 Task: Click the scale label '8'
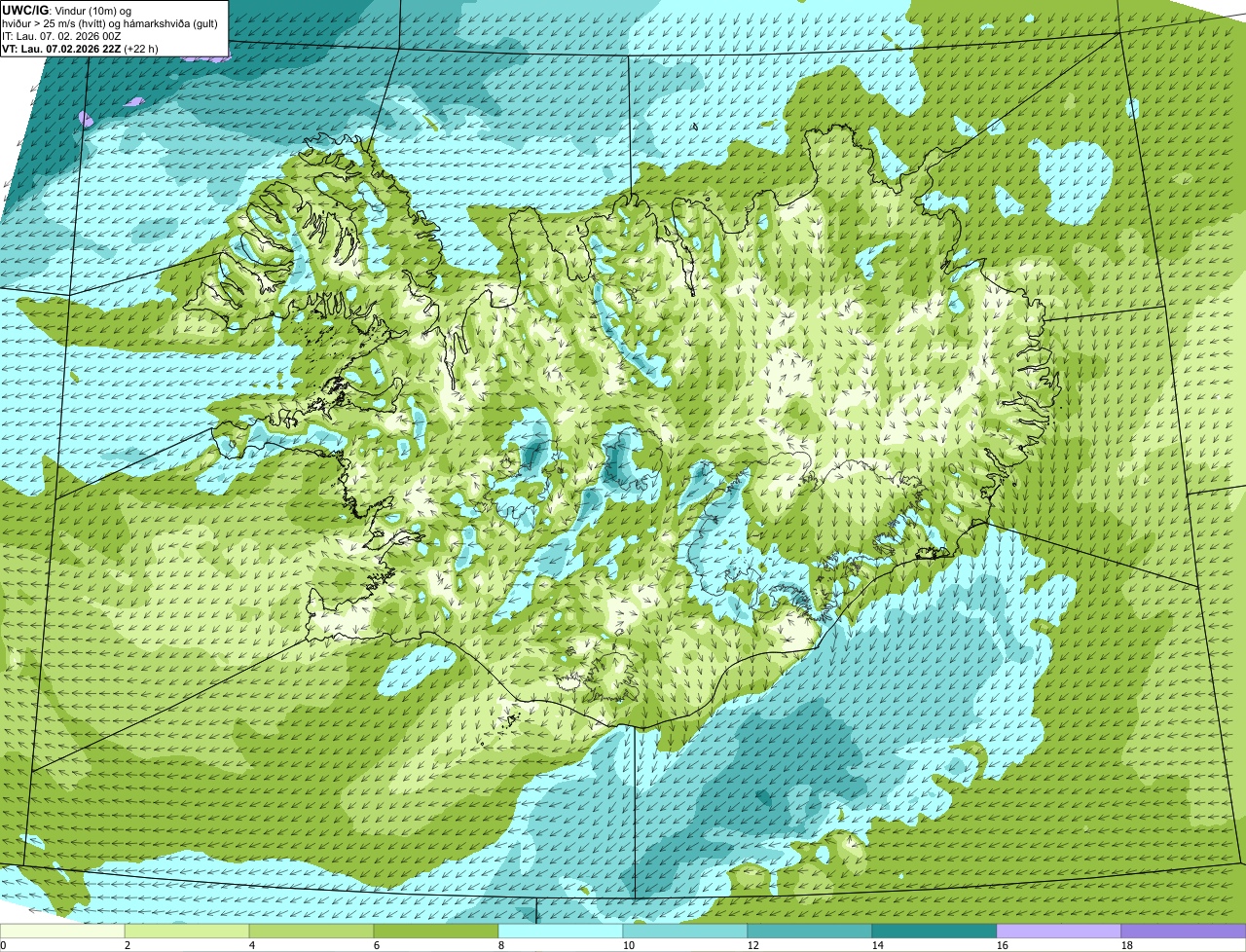tap(500, 945)
